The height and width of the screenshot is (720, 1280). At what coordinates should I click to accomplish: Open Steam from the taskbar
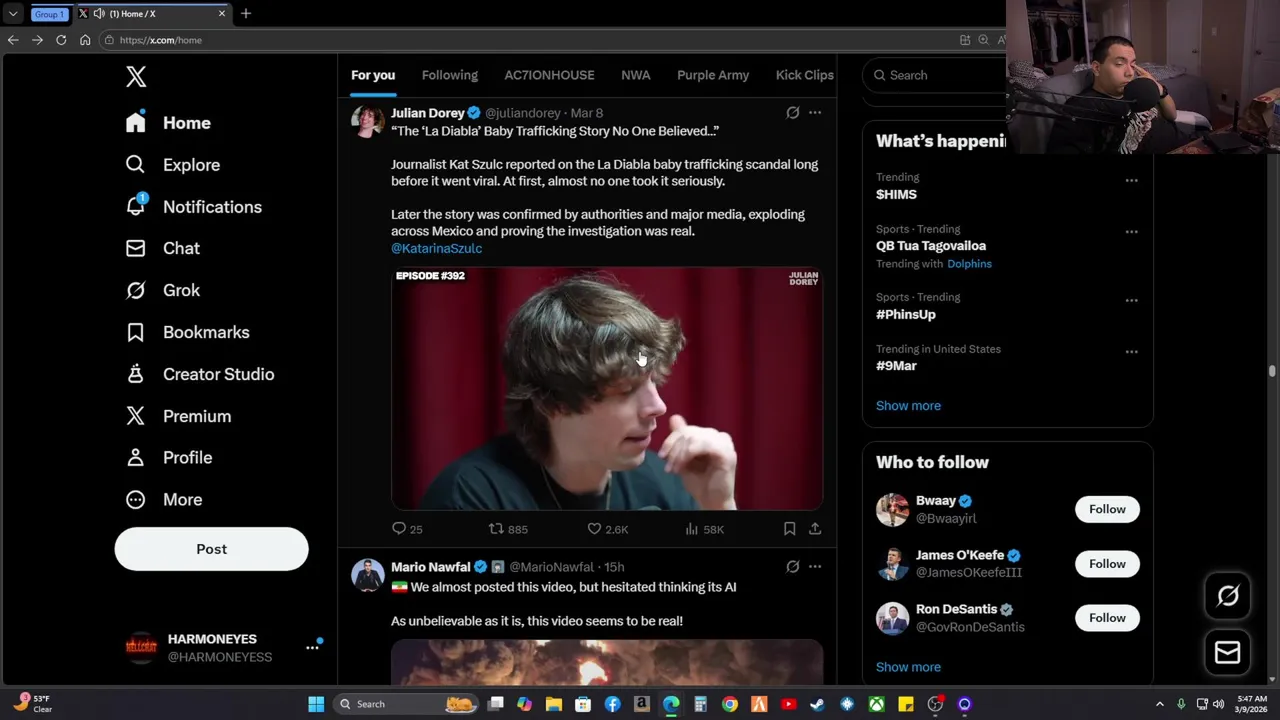click(817, 704)
